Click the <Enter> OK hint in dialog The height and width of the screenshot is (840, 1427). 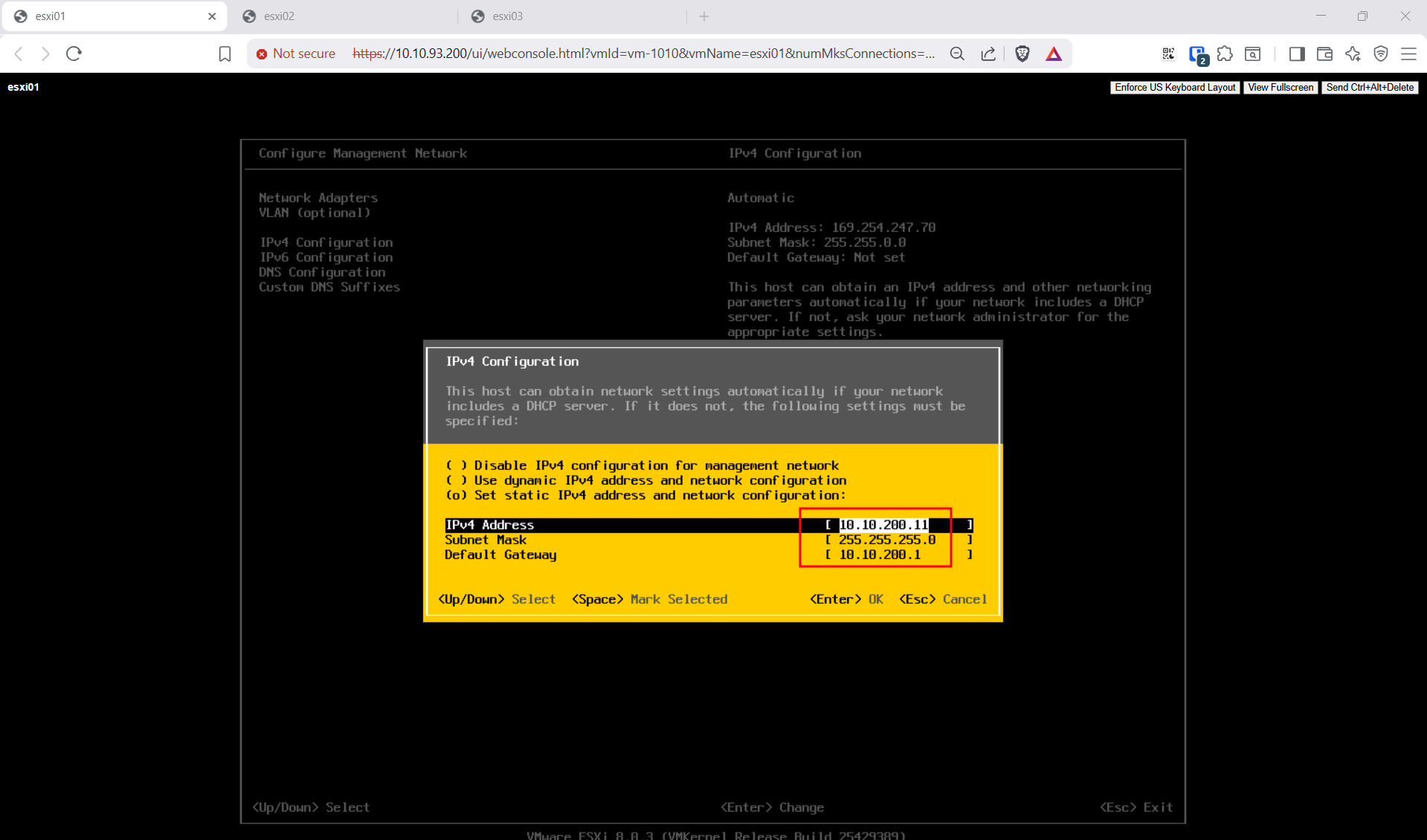pos(846,599)
